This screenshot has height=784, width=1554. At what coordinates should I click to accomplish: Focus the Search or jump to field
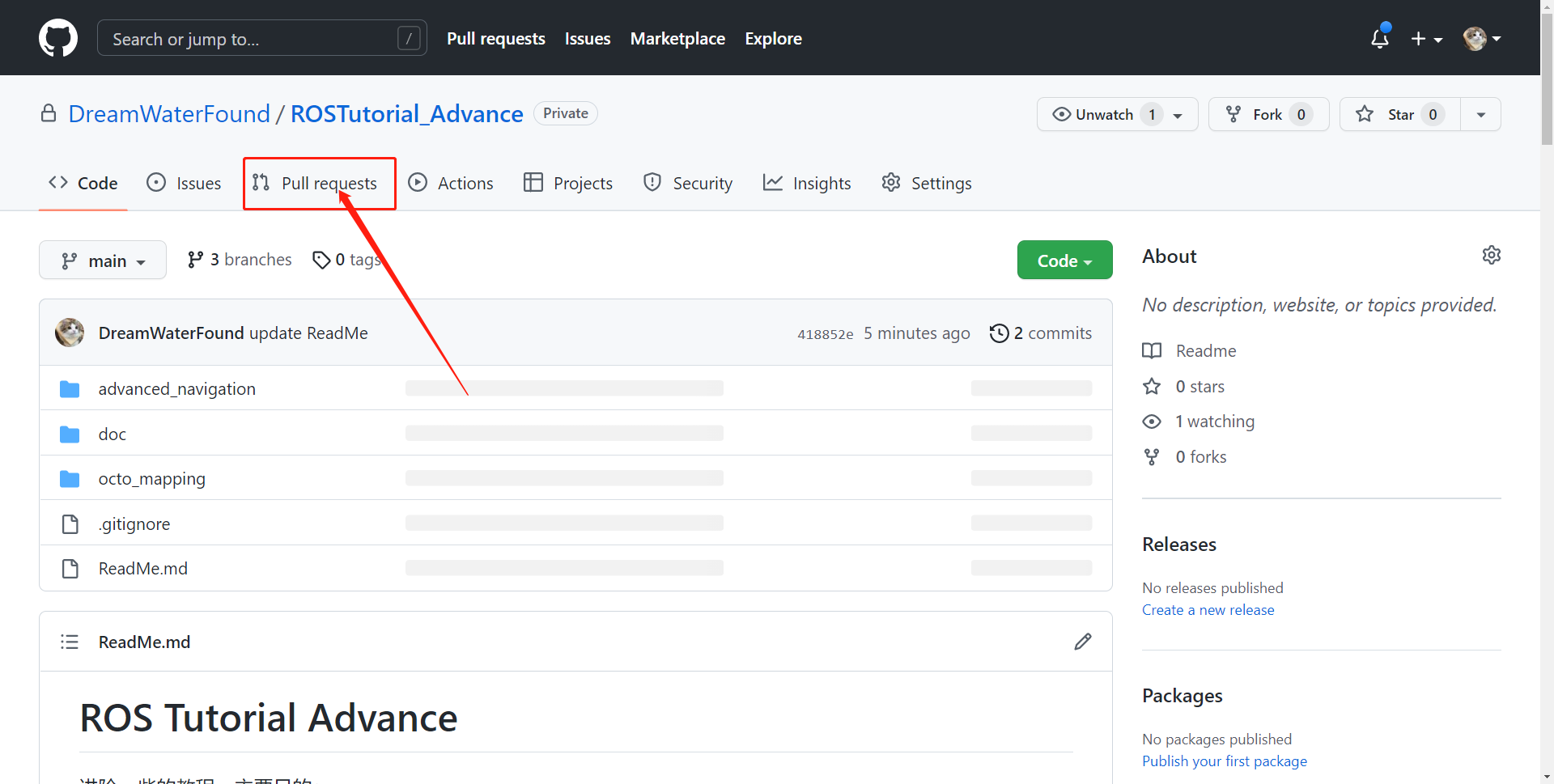[x=261, y=38]
